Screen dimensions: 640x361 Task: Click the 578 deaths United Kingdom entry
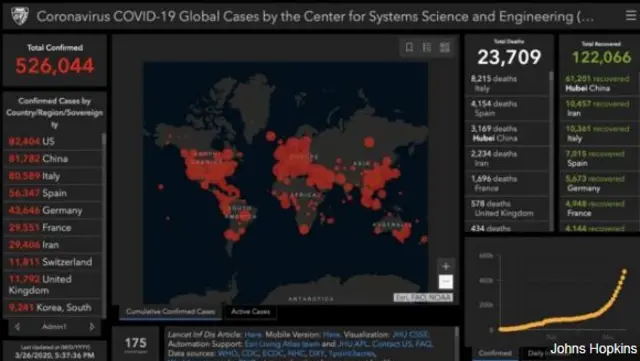(x=507, y=208)
